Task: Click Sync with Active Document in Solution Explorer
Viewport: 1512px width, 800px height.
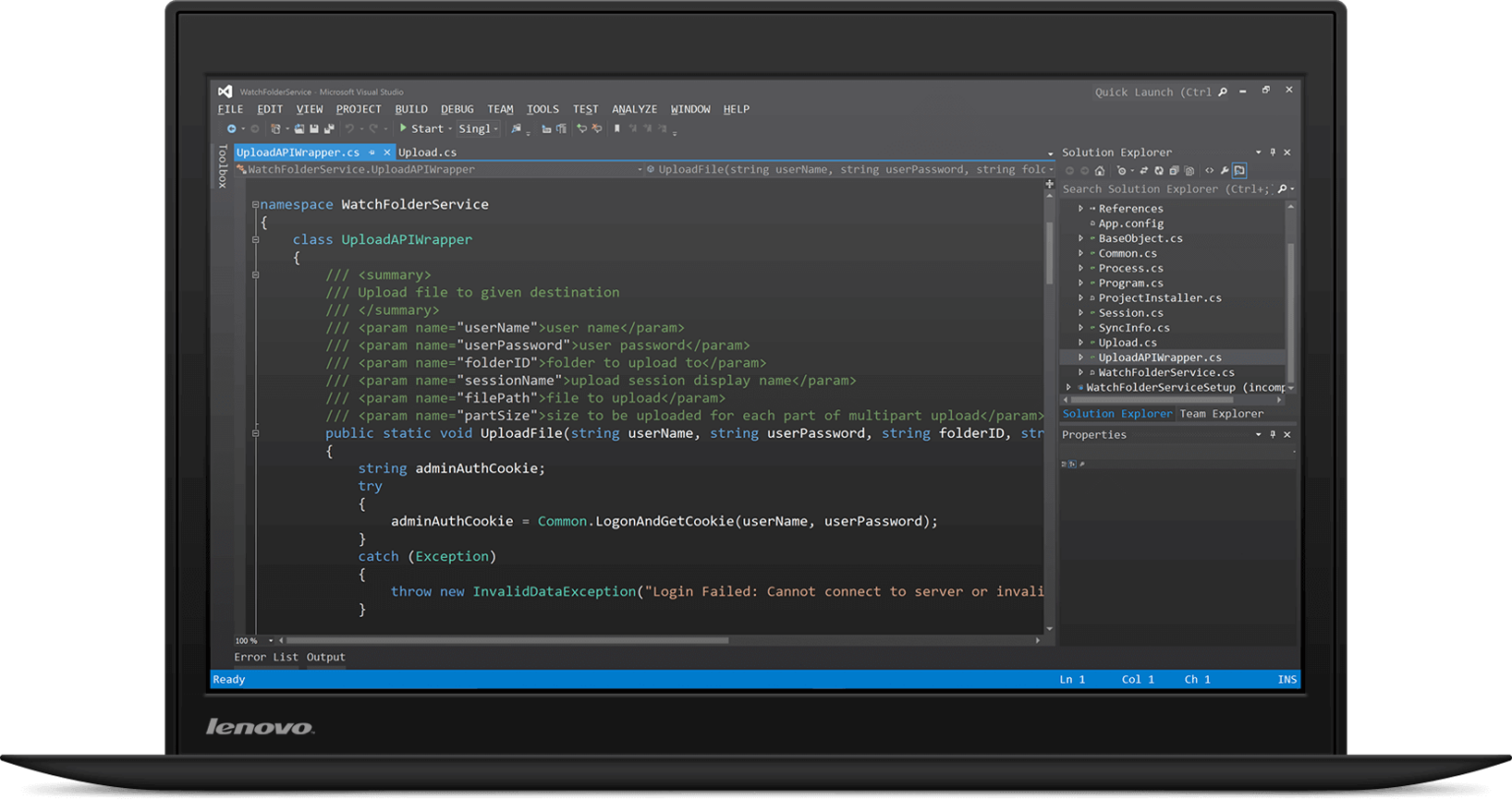Action: pyautogui.click(x=1144, y=171)
